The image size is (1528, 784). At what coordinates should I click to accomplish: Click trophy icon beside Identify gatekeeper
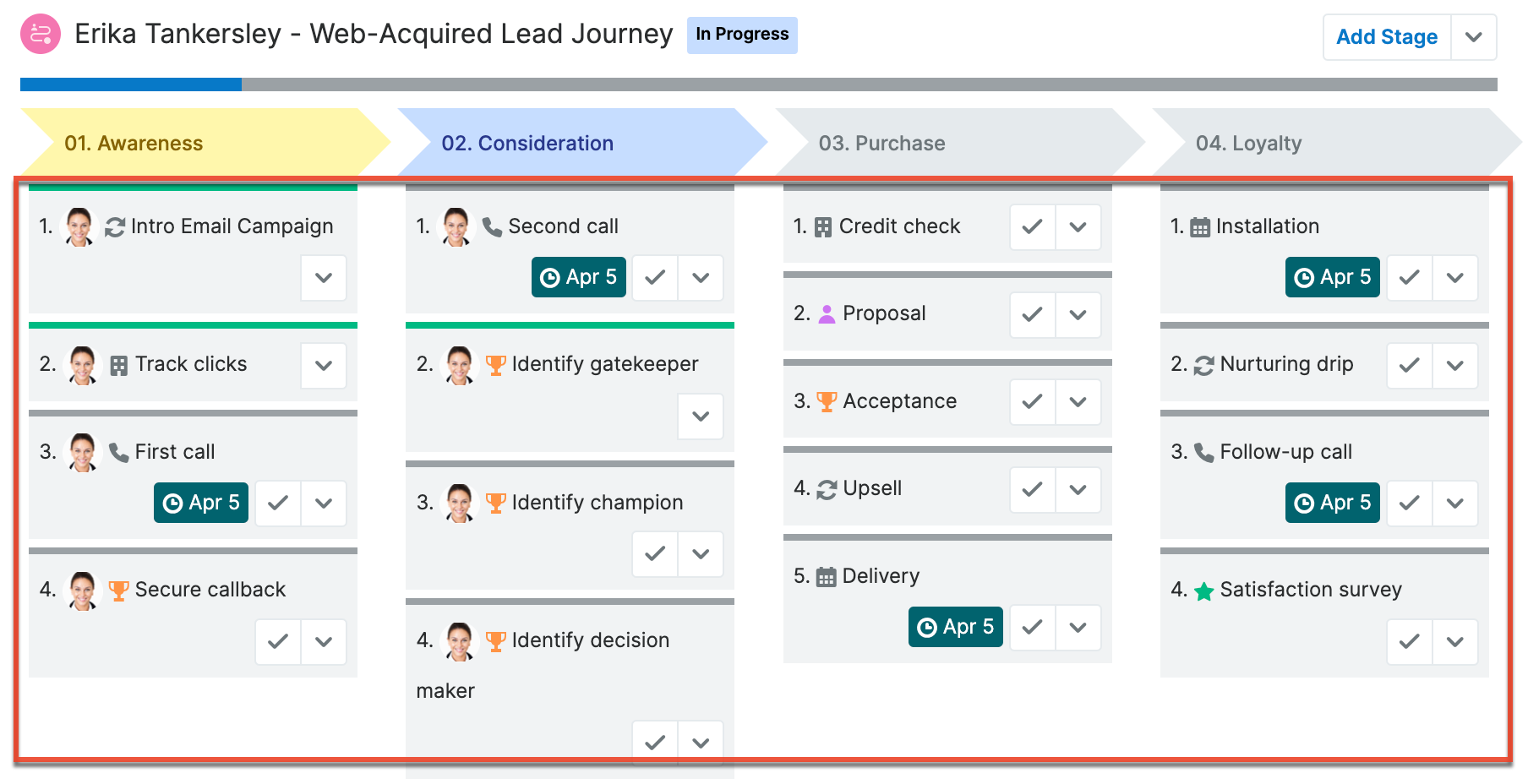point(496,365)
